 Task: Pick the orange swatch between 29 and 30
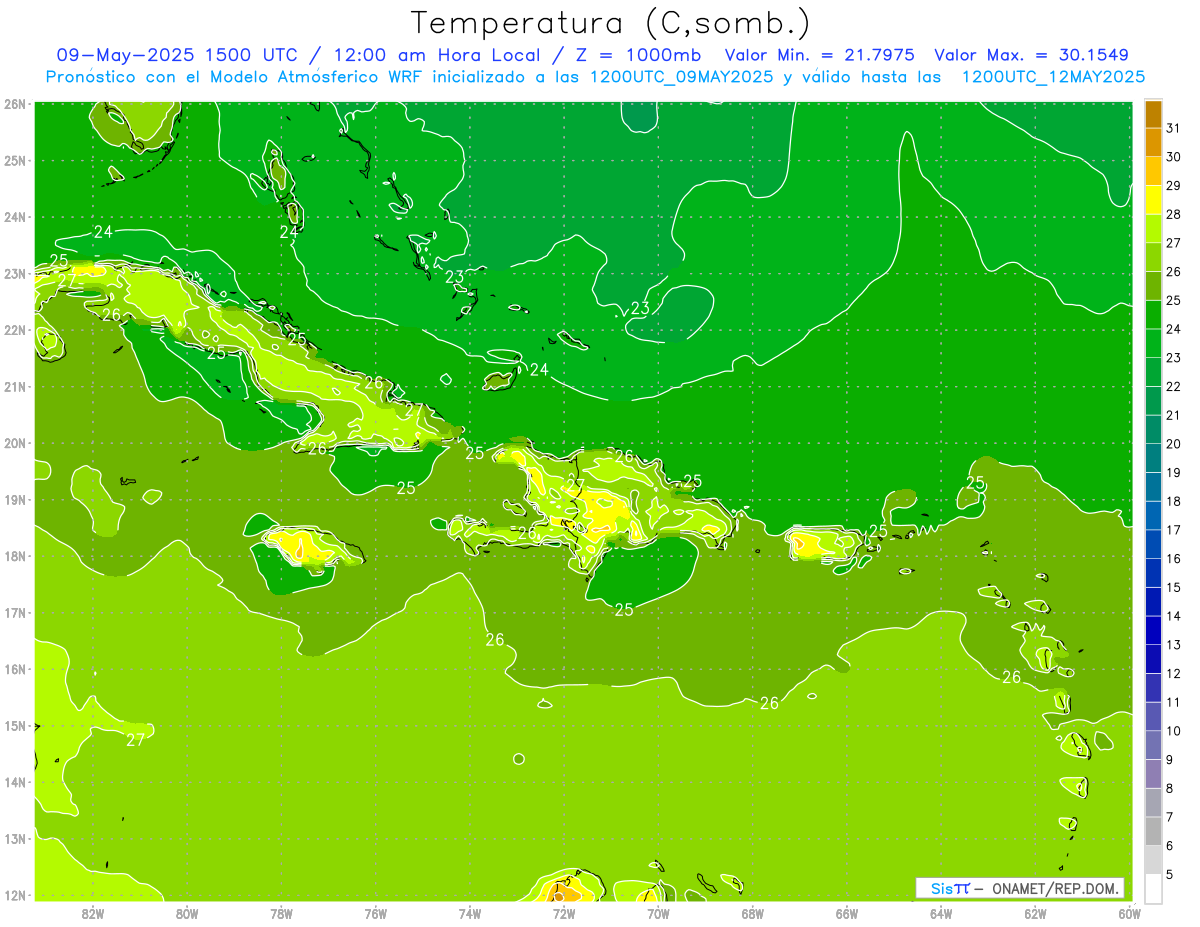click(1154, 171)
